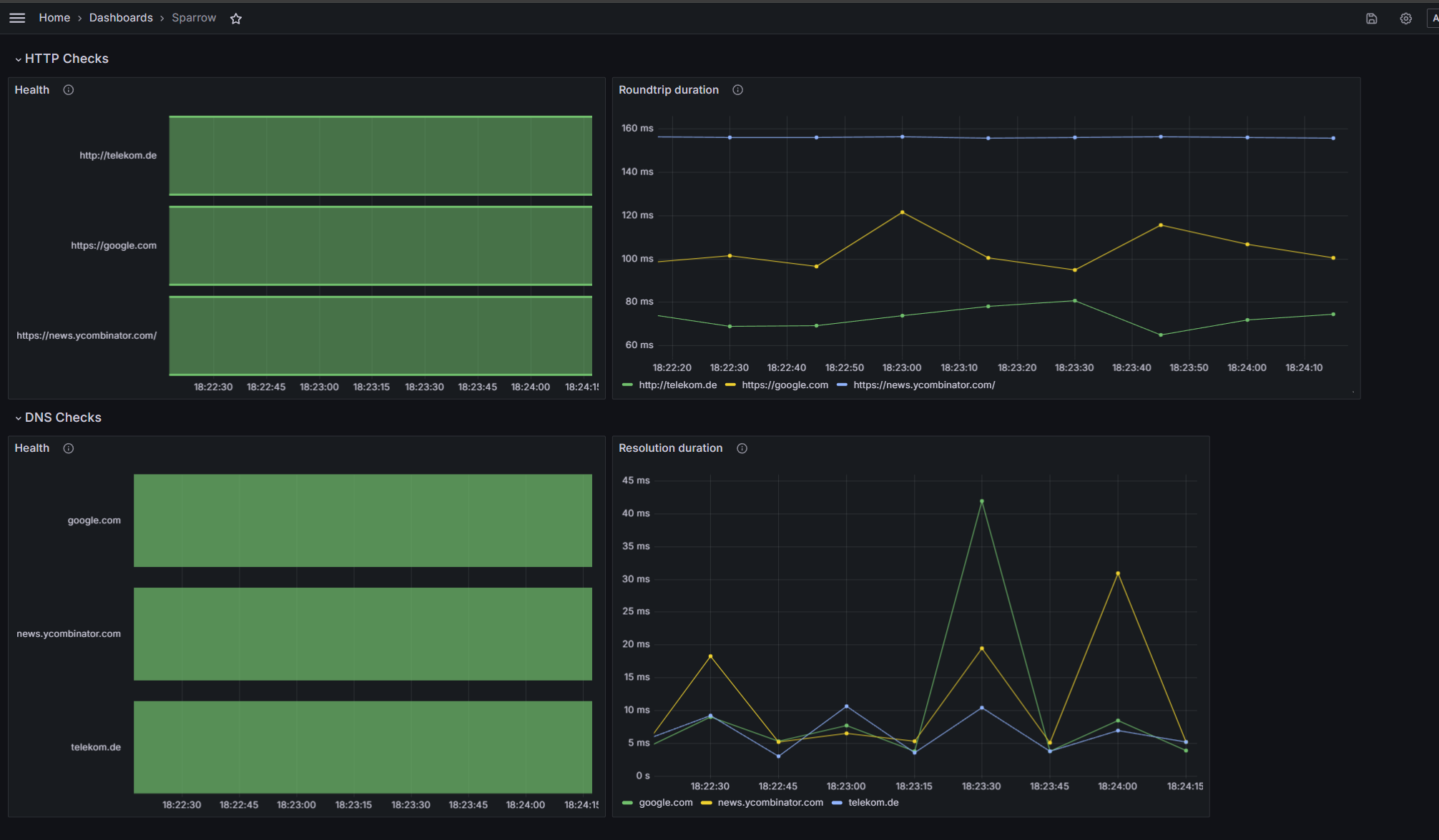The height and width of the screenshot is (840, 1439).
Task: Click blue swatch for https://news.ycombinator.com/ Roundtrip legend
Action: (842, 385)
